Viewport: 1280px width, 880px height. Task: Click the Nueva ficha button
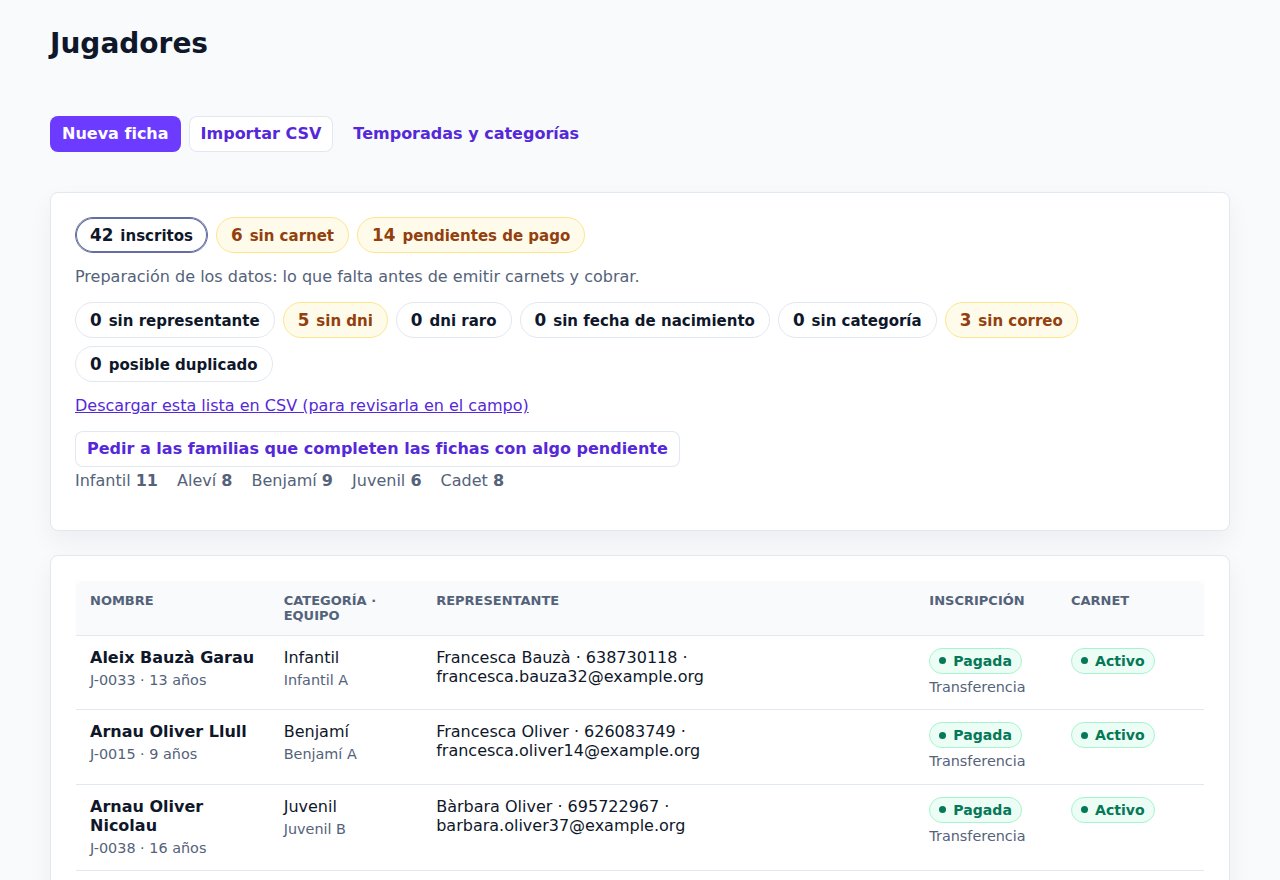(x=115, y=134)
